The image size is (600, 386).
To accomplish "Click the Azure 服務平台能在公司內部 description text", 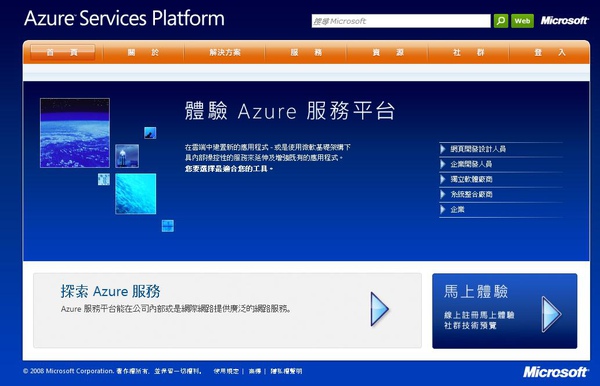I will coord(176,309).
